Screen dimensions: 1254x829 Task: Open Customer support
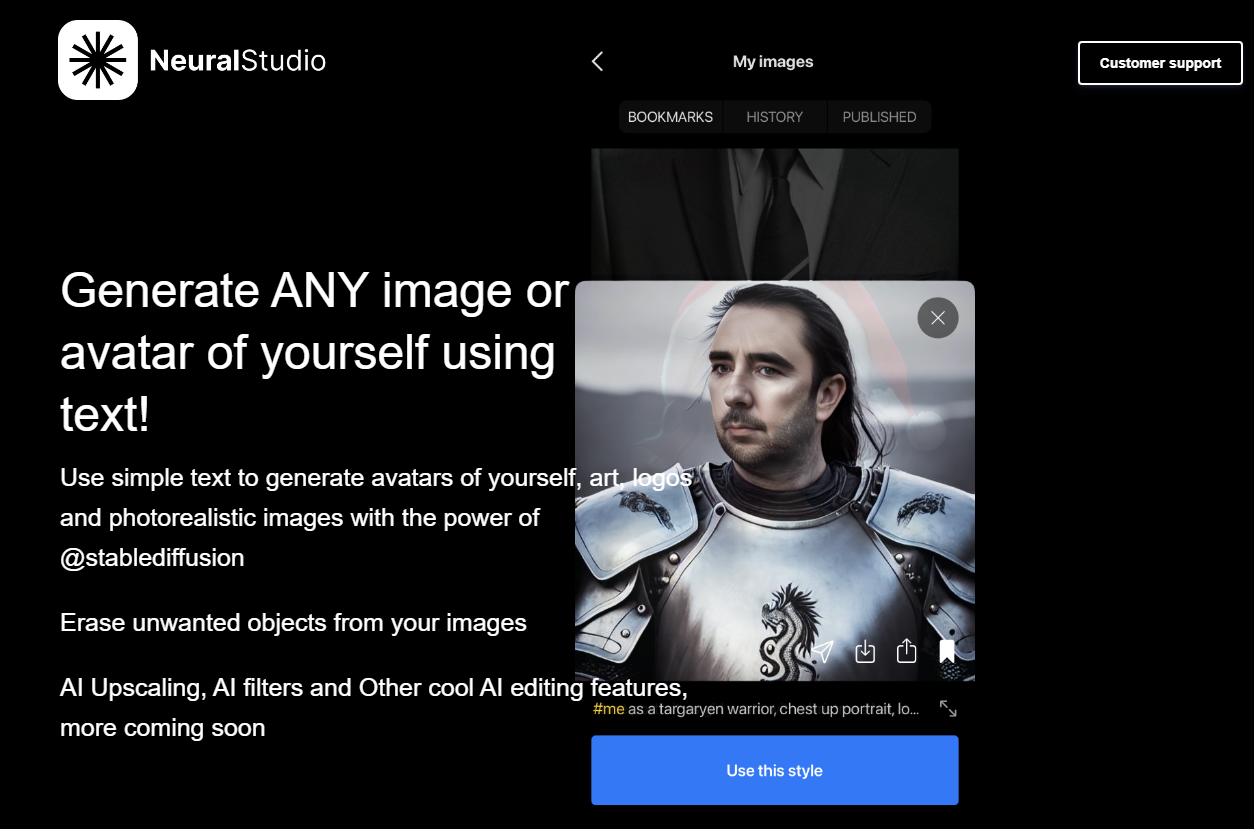click(x=1160, y=63)
